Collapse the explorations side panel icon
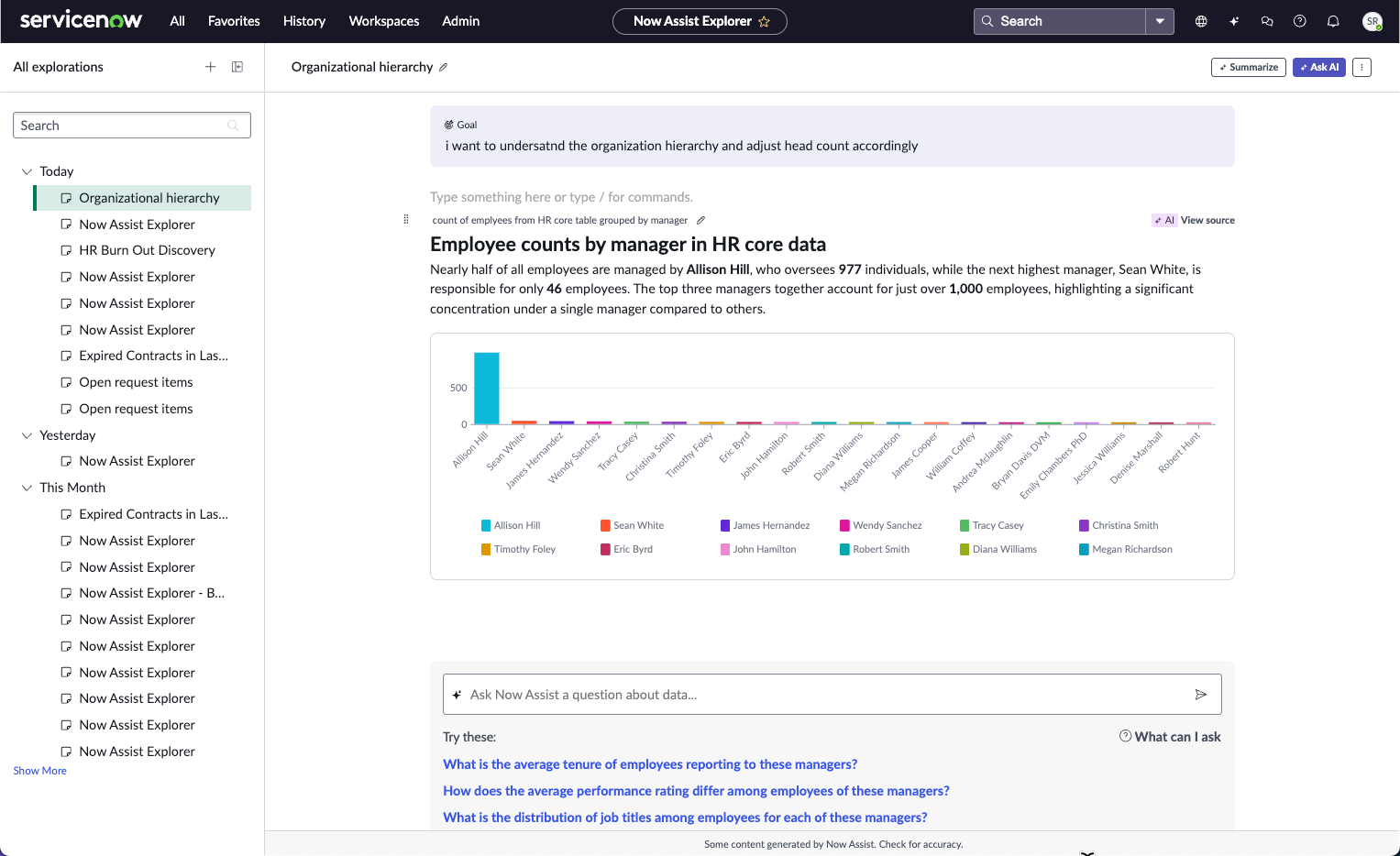 click(x=237, y=67)
